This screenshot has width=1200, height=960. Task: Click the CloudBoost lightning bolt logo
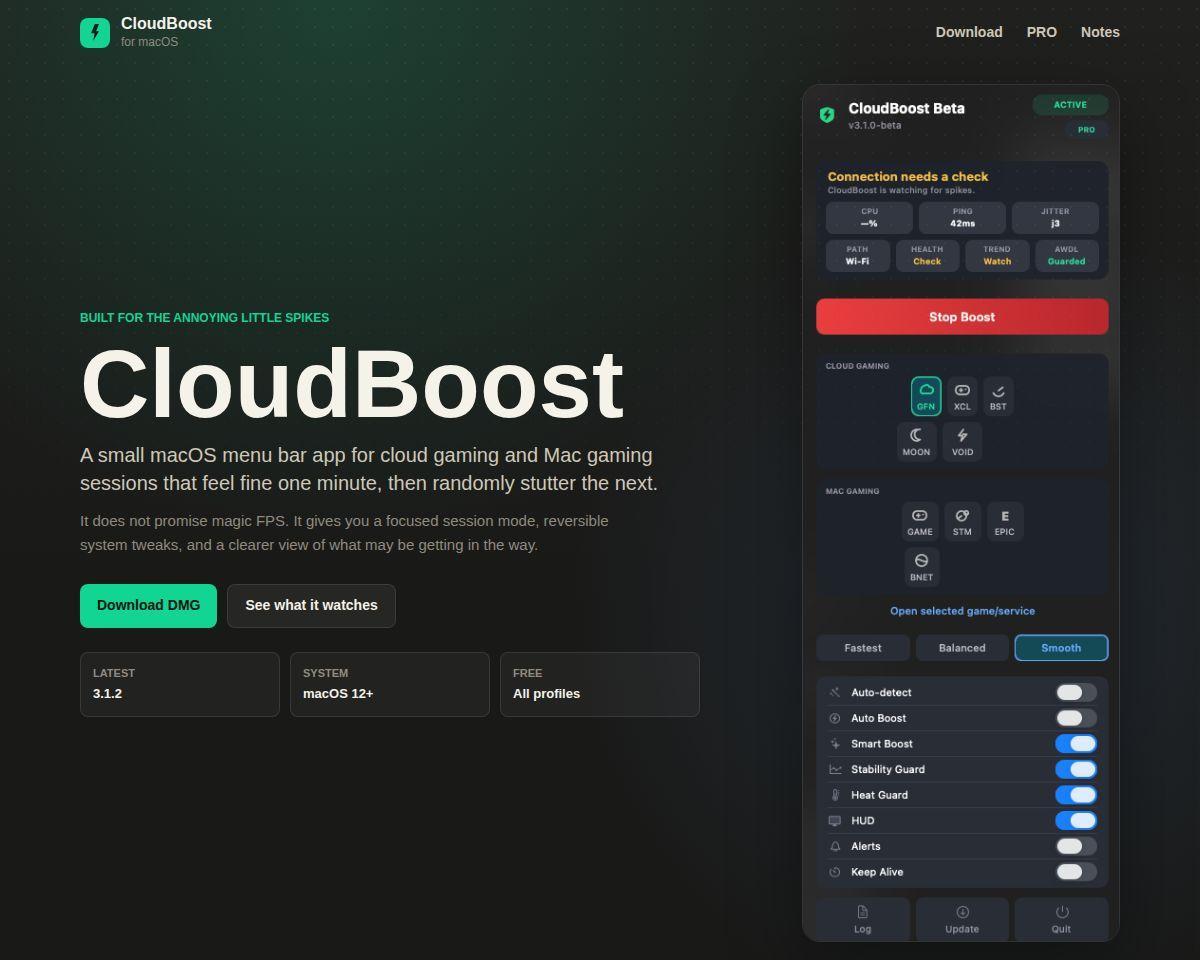point(95,32)
